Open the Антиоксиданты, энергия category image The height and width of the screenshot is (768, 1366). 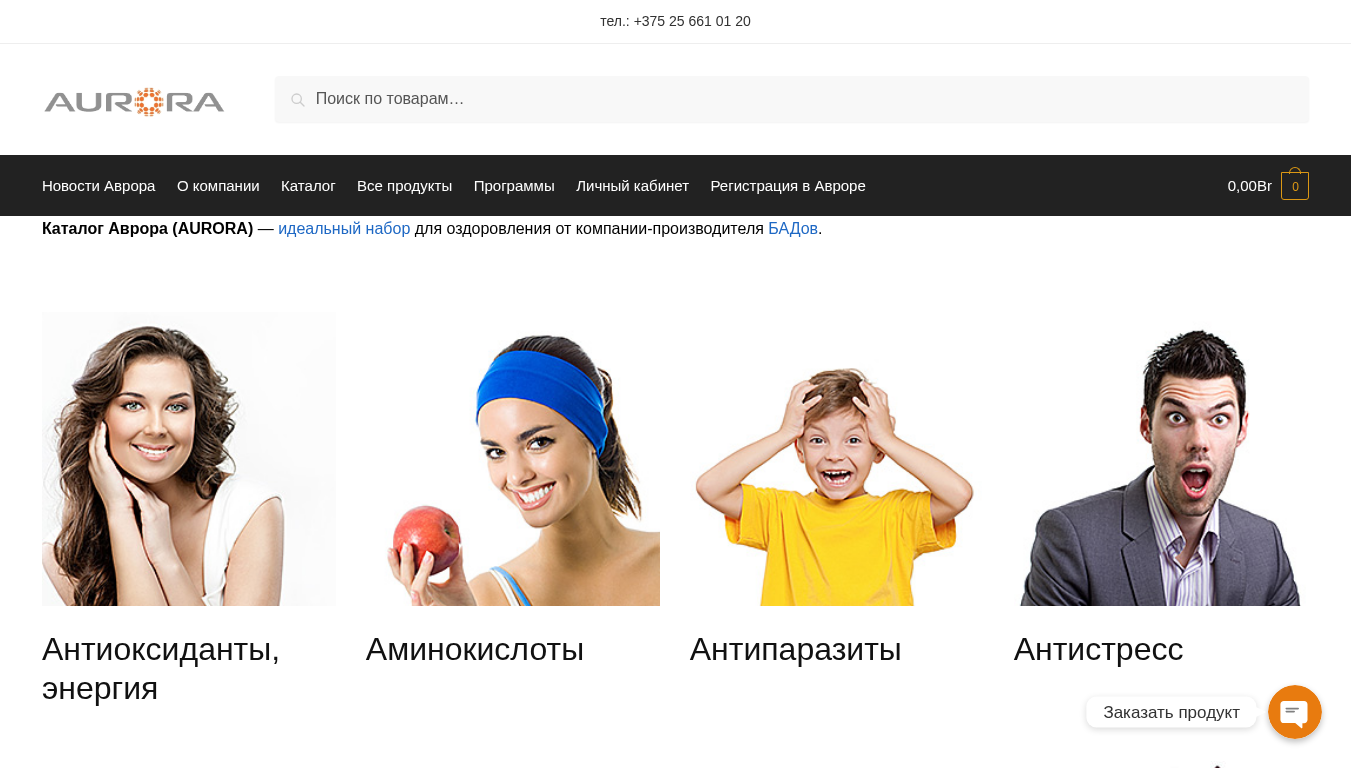coord(189,459)
